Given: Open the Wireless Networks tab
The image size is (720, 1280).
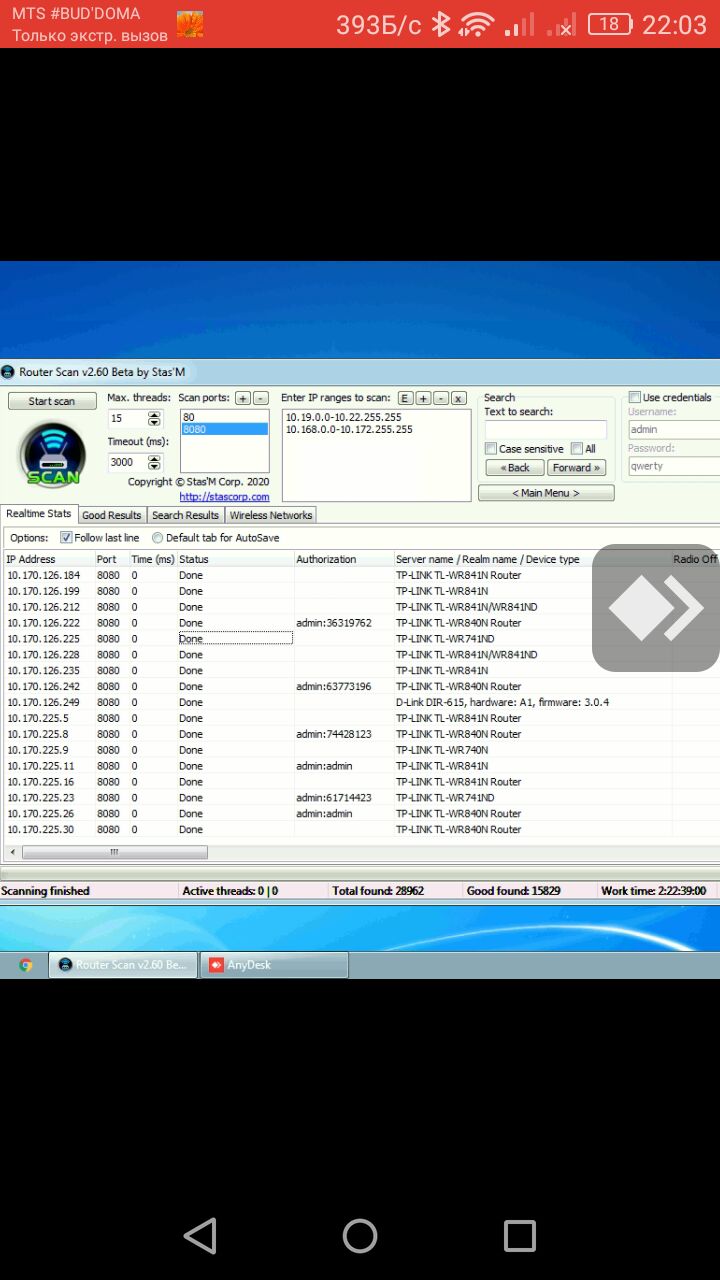Looking at the screenshot, I should coord(271,515).
